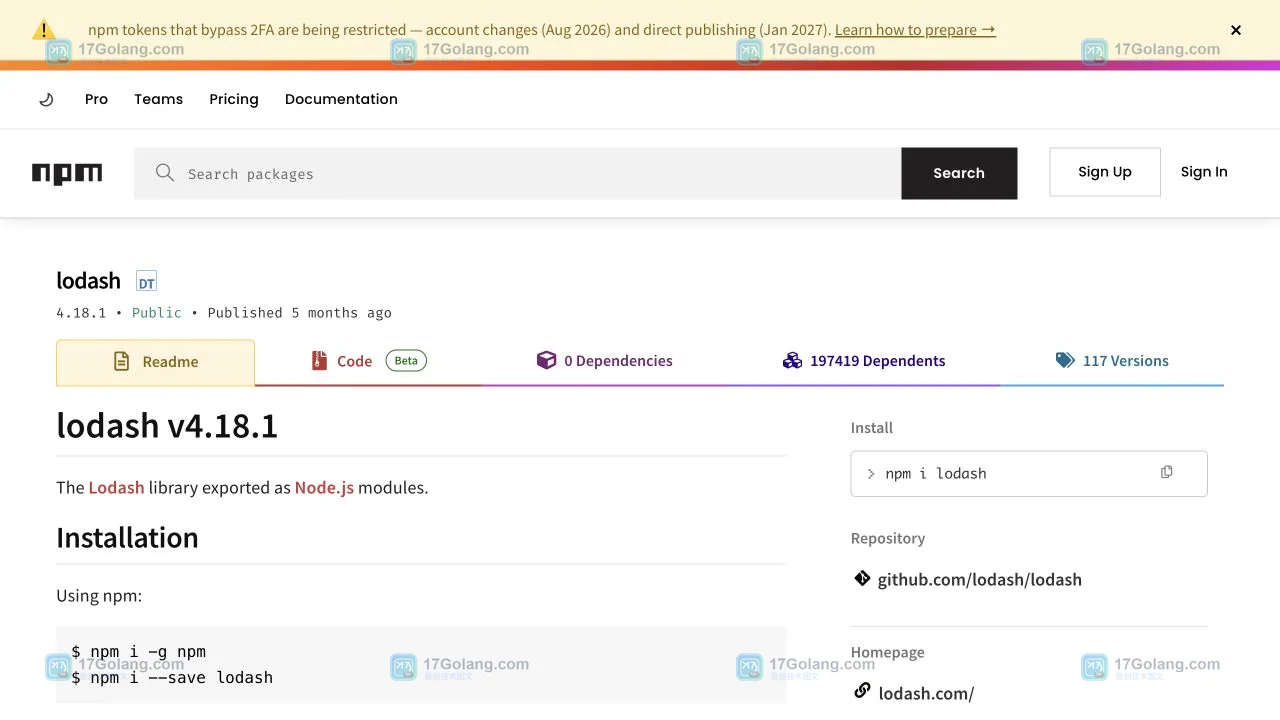Click the Sign Up button
Screen dimensions: 1280x720
coord(1105,172)
